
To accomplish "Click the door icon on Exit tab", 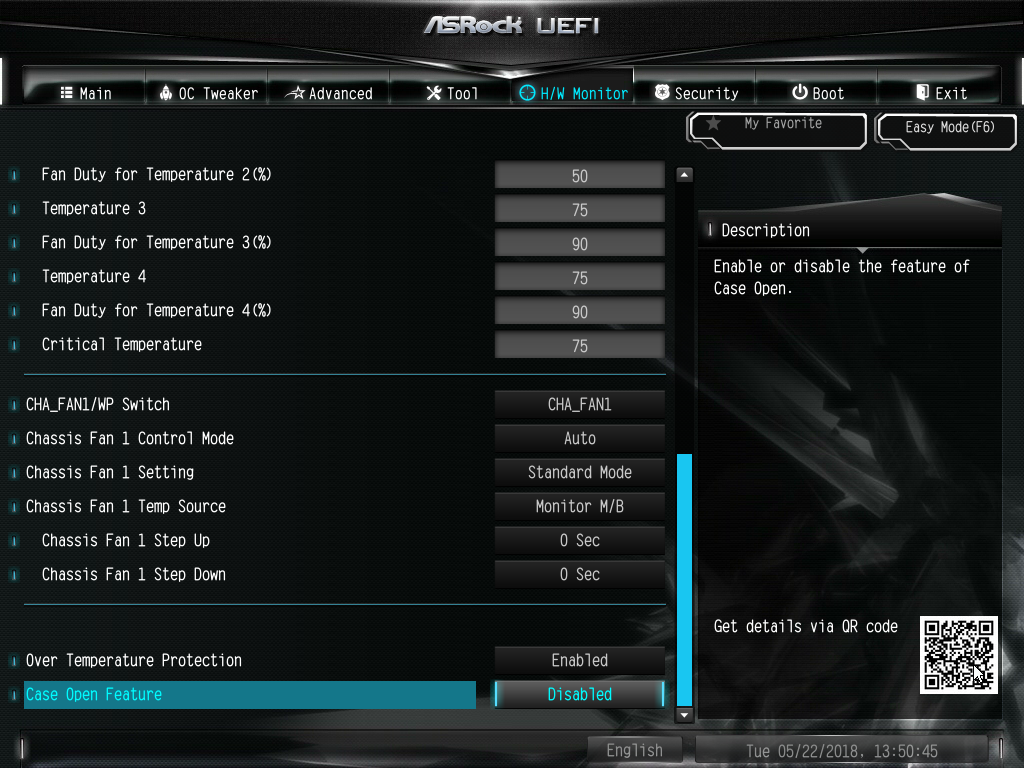I will 922,92.
